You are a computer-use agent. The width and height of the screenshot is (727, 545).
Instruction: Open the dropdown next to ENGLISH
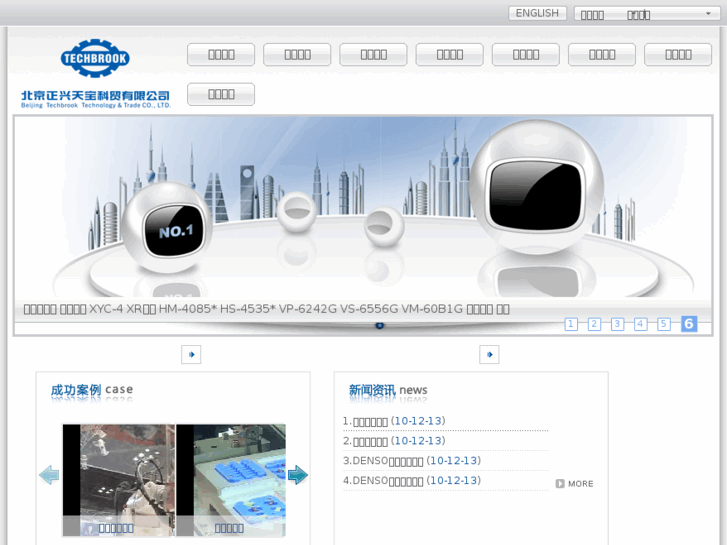pos(647,14)
